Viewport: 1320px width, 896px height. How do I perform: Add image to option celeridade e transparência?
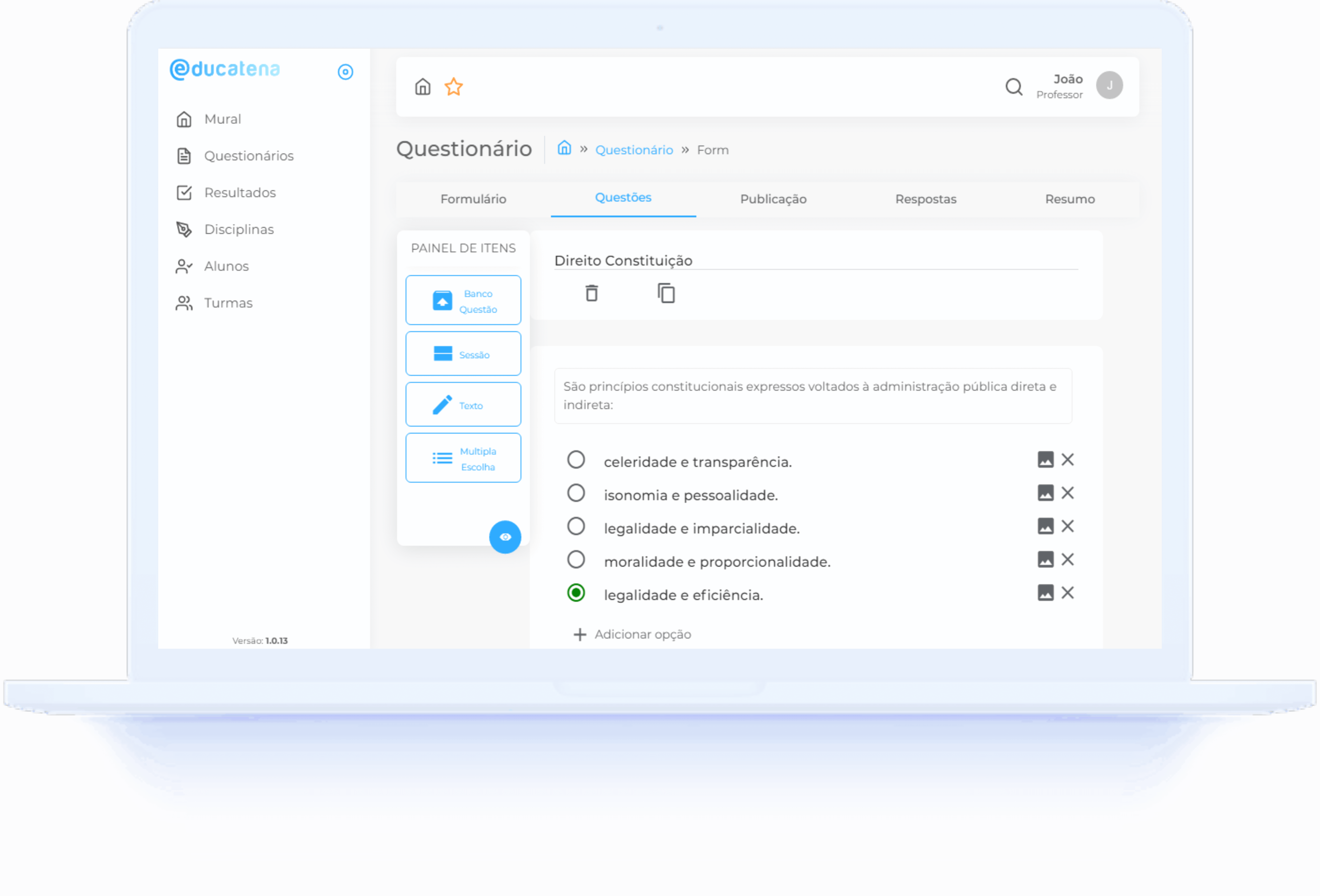pyautogui.click(x=1045, y=460)
